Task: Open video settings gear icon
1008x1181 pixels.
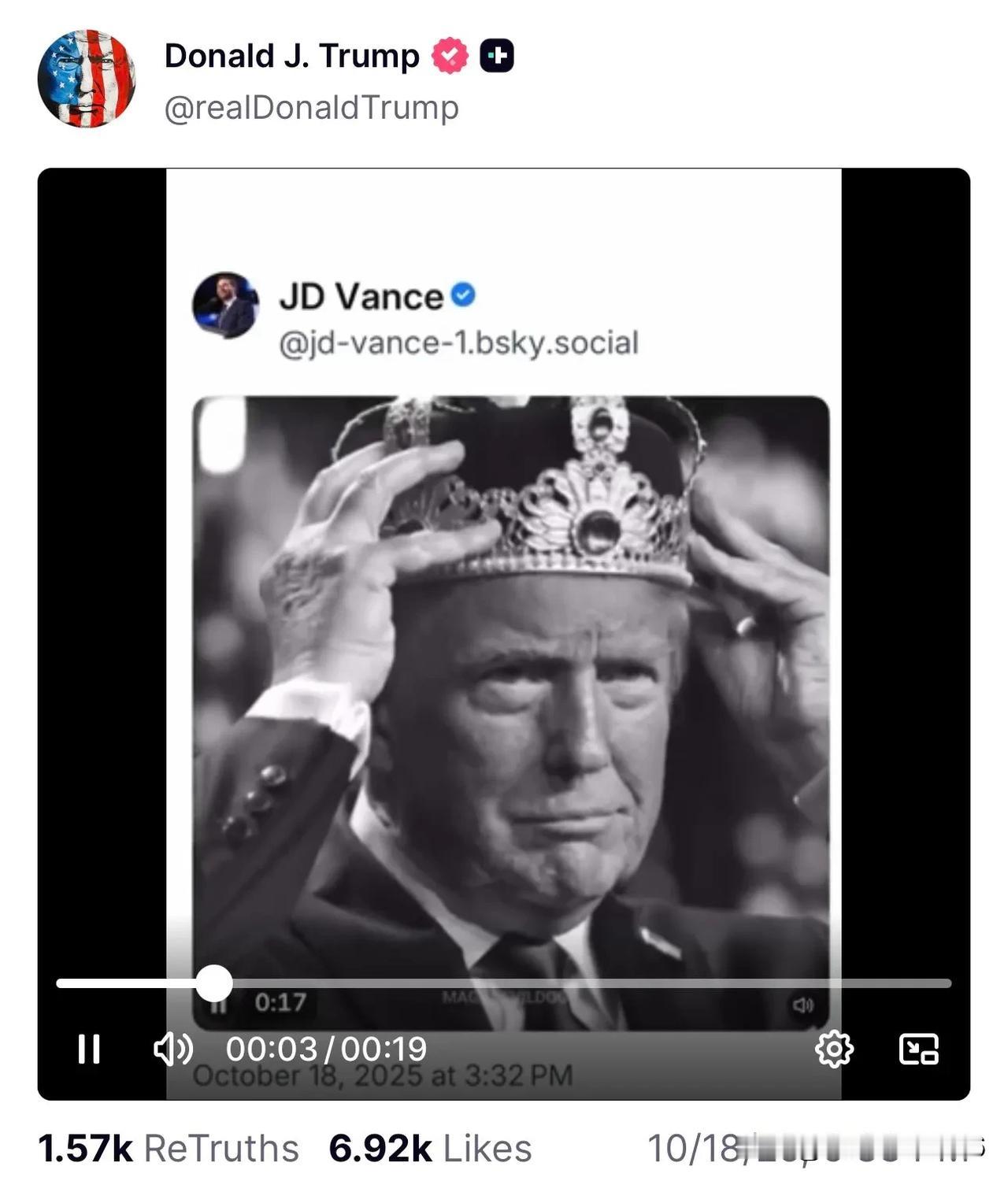Action: tap(834, 1049)
